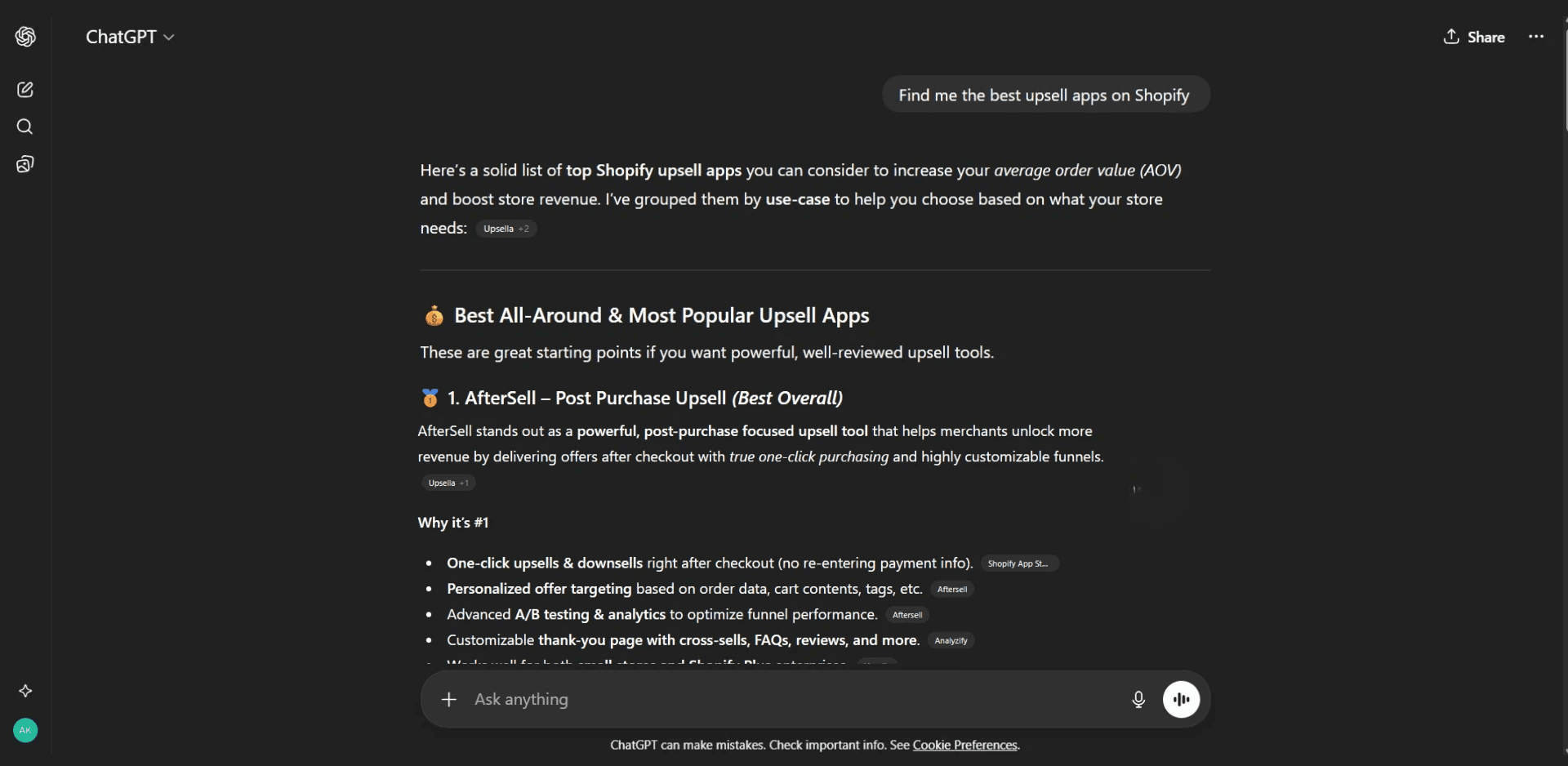Share this conversation
Viewport: 1568px width, 766px height.
(x=1475, y=37)
